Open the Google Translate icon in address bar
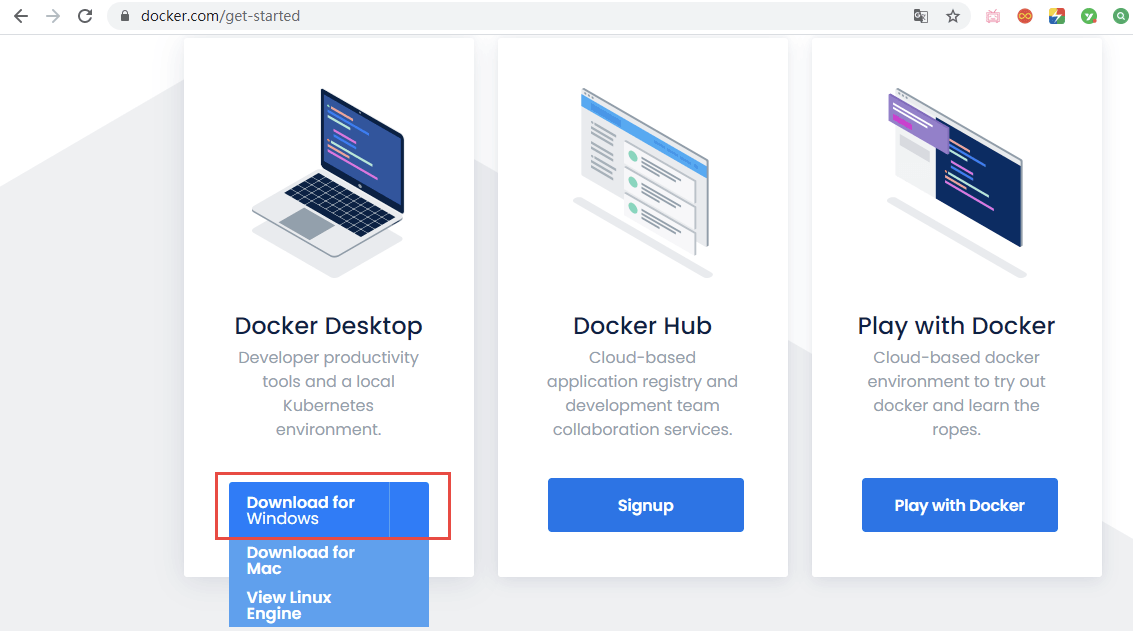The height and width of the screenshot is (631, 1133). click(x=920, y=16)
